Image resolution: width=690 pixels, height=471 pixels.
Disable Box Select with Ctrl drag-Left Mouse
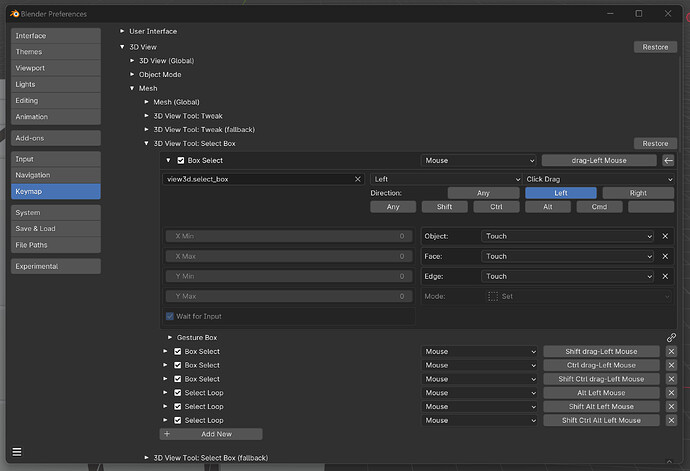tap(177, 365)
